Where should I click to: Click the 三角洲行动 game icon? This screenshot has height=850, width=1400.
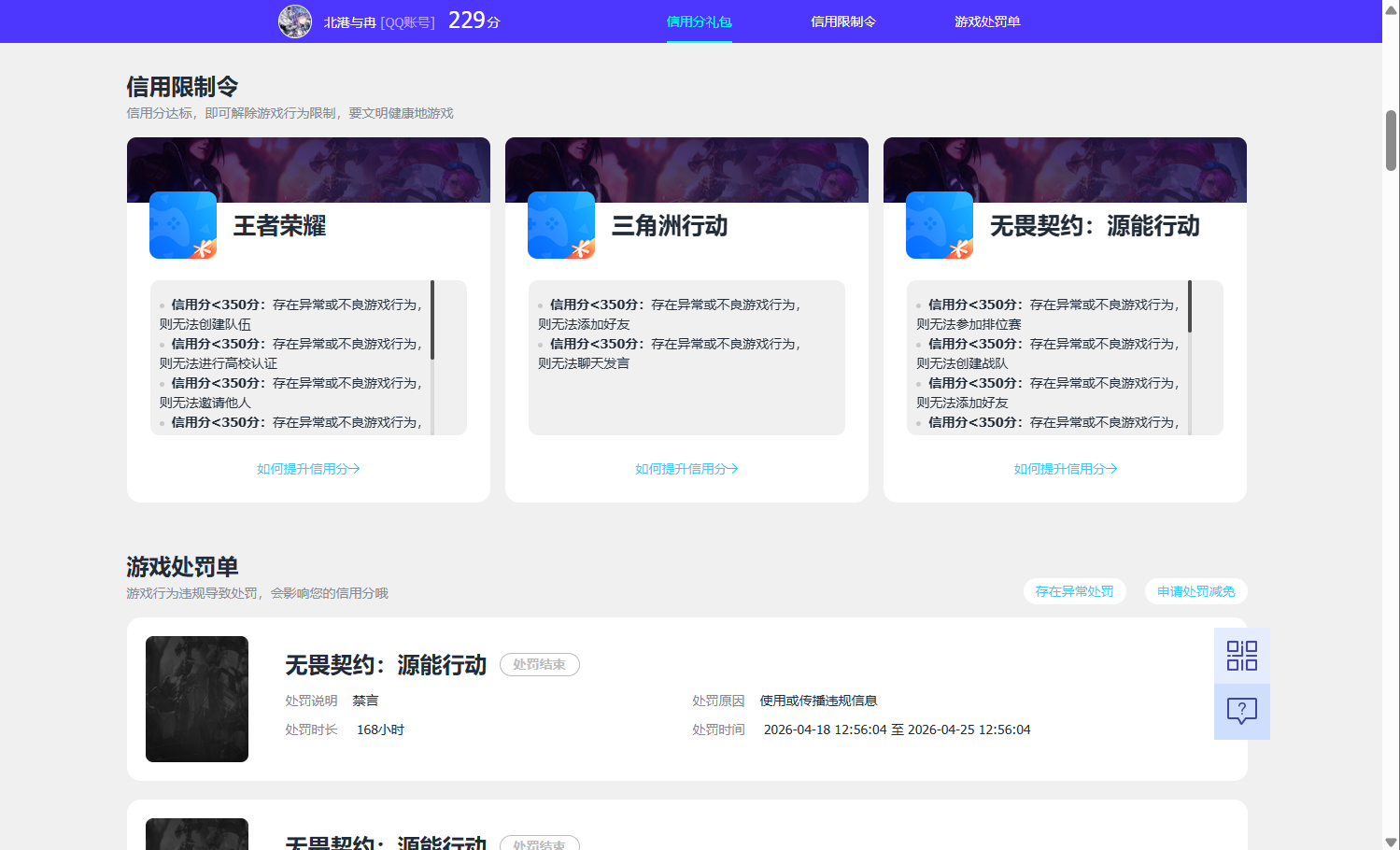(x=561, y=225)
